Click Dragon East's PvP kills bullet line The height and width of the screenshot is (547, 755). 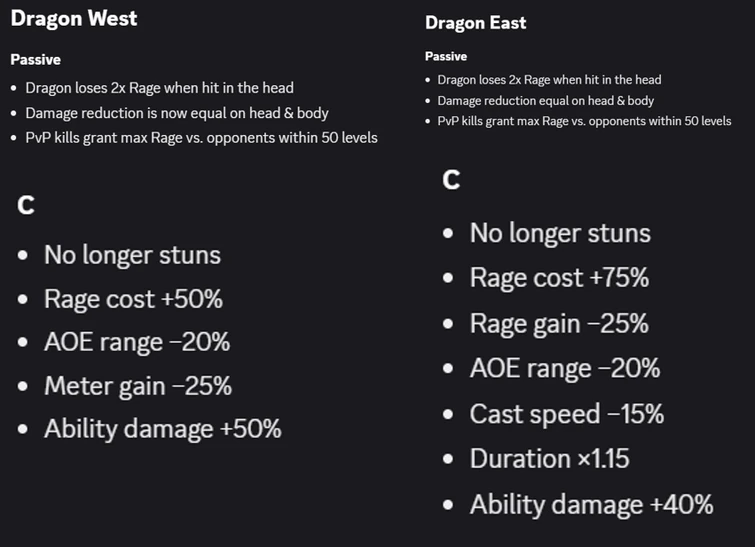coord(584,121)
